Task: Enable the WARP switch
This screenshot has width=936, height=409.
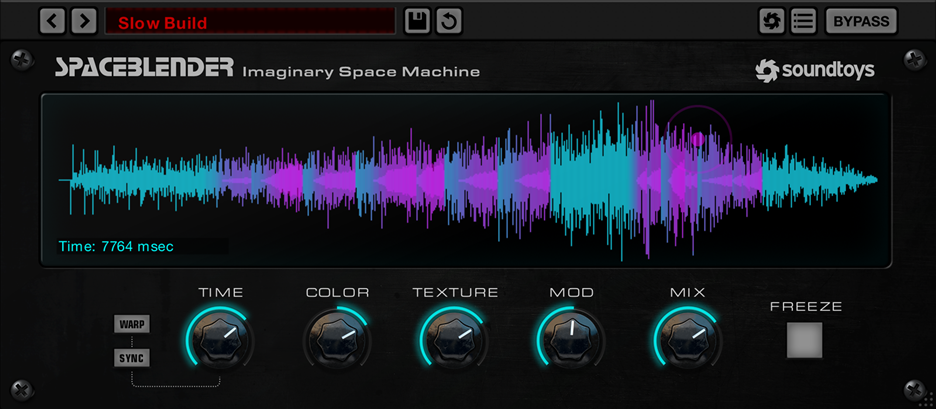Action: (133, 325)
